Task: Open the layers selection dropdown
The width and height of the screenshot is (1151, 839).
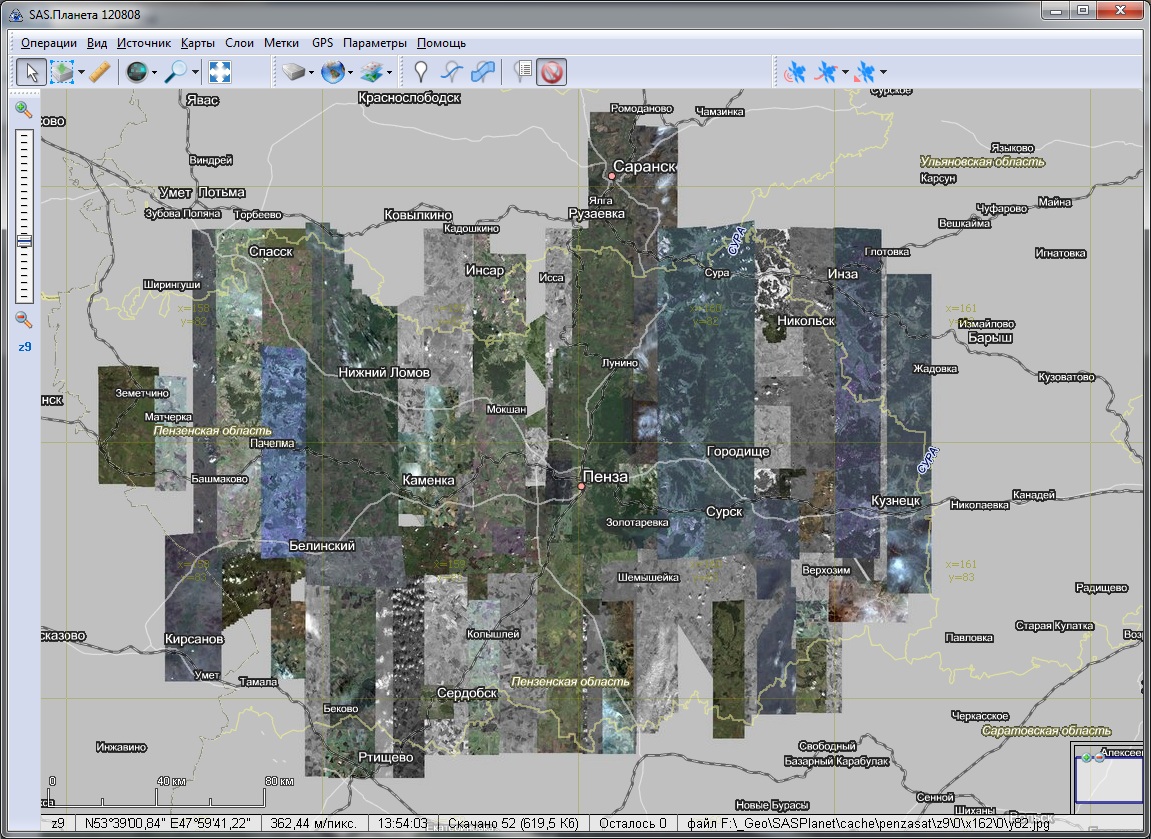Action: point(389,72)
